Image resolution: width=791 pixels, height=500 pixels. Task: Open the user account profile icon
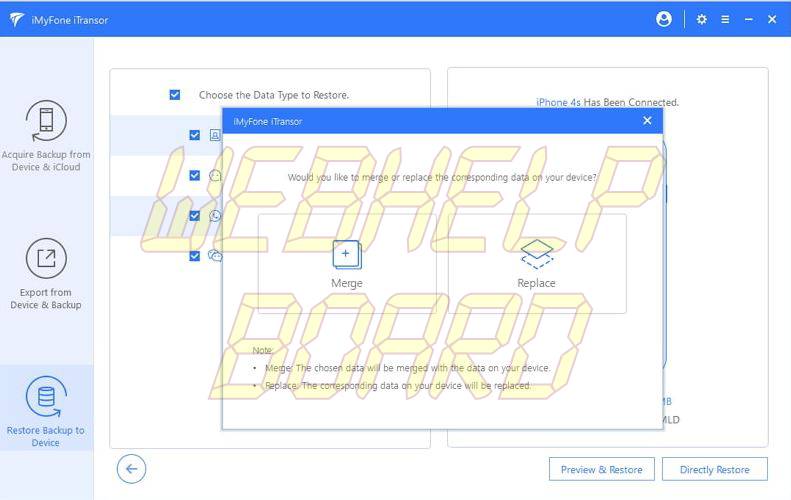[664, 19]
